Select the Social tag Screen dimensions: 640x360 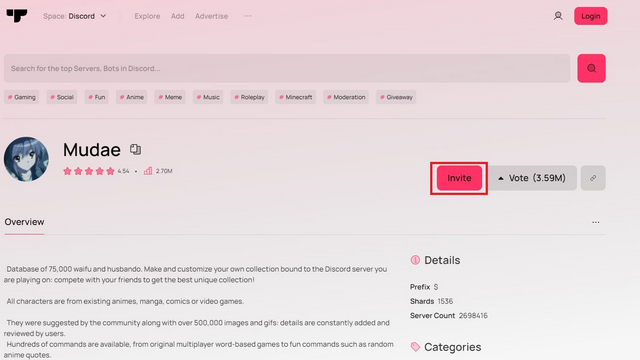click(x=62, y=97)
